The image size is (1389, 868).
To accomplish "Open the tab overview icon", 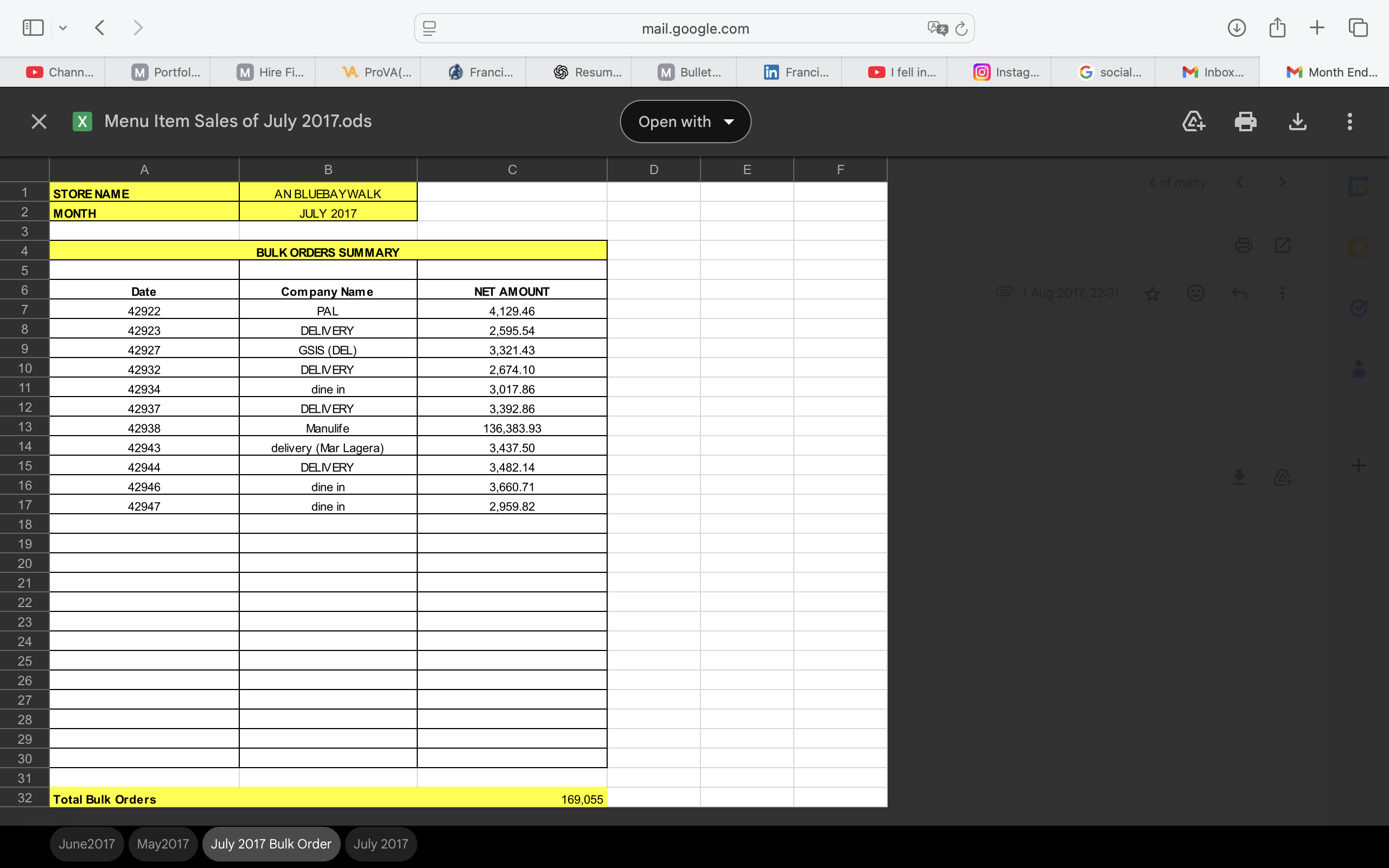I will point(1358,28).
